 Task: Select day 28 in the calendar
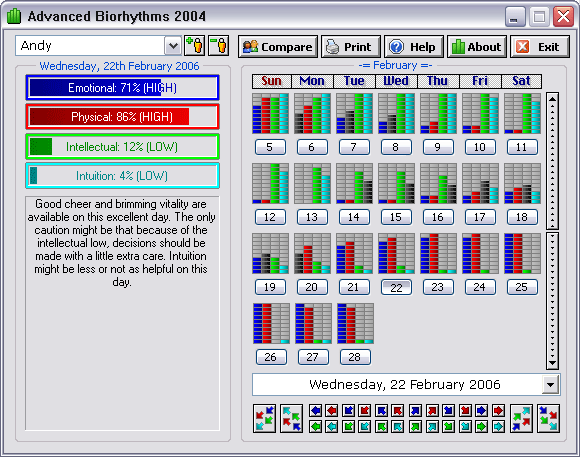pyautogui.click(x=354, y=357)
